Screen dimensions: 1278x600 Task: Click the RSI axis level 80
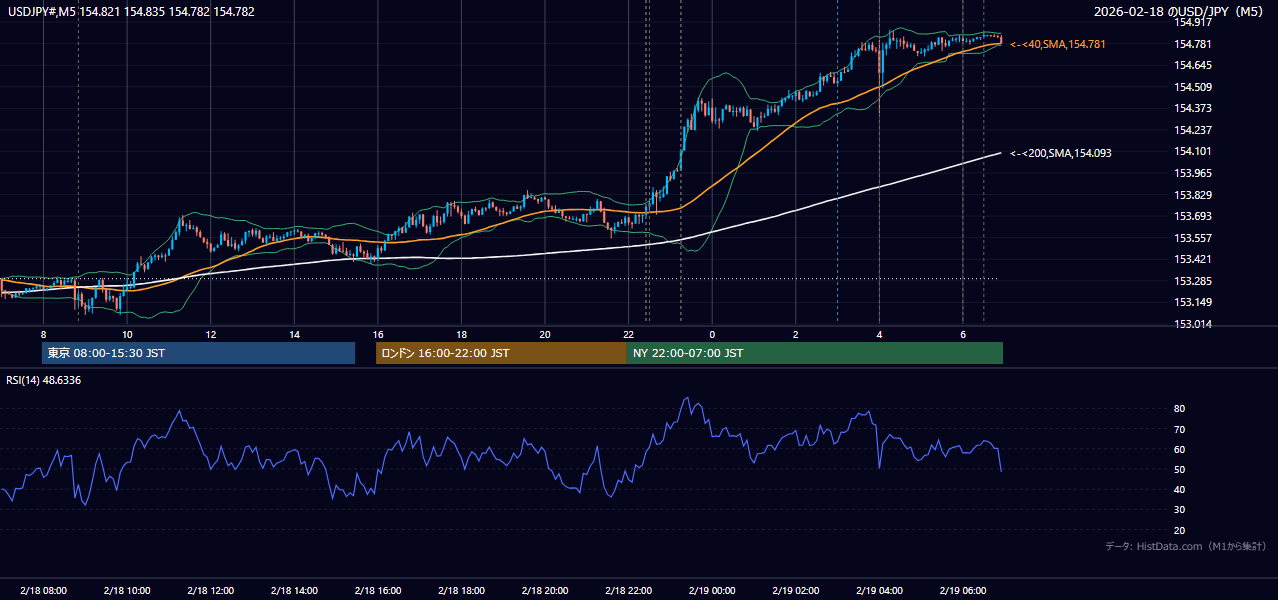(1180, 409)
